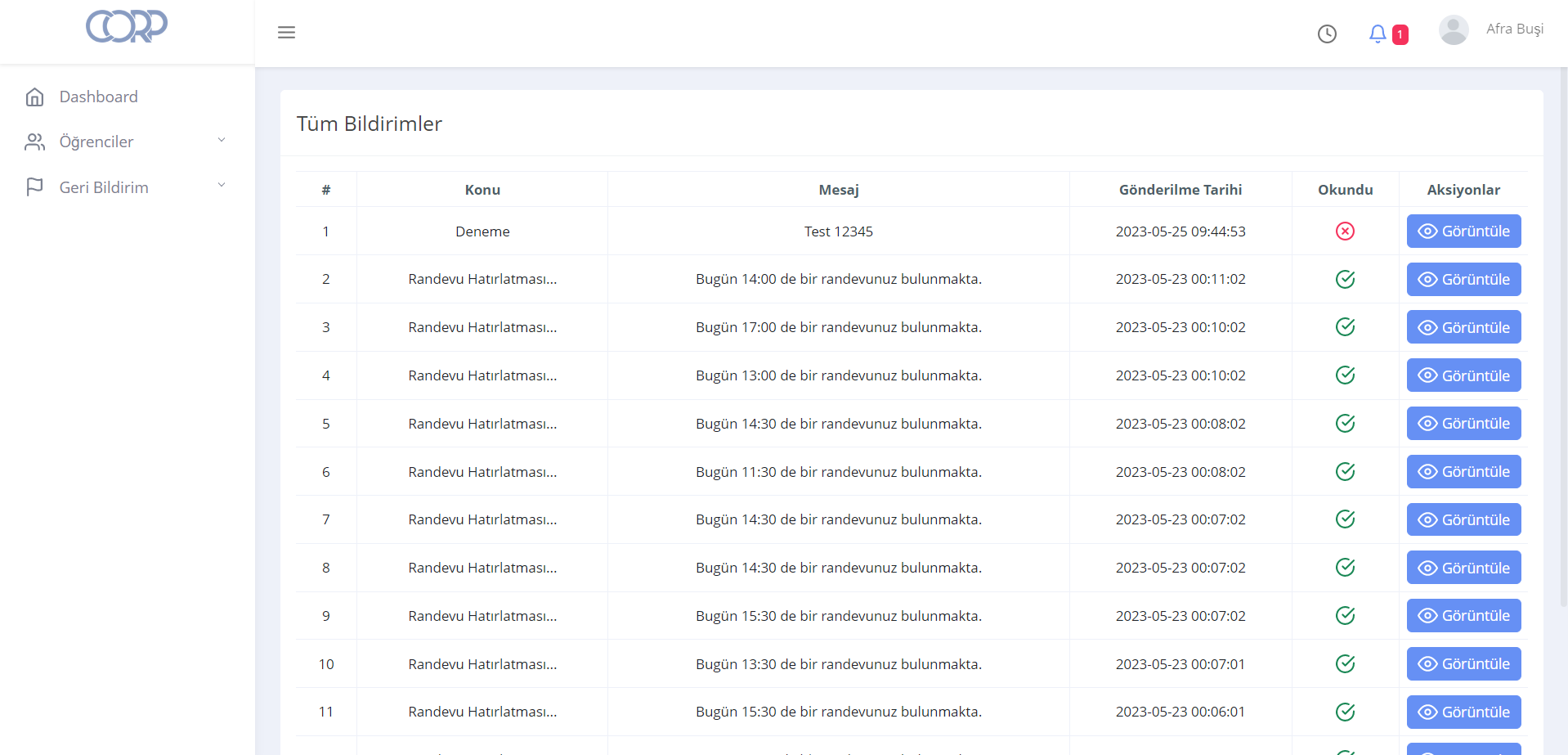Go to Dashboard in the sidebar
Image resolution: width=1568 pixels, height=755 pixels.
tap(98, 97)
